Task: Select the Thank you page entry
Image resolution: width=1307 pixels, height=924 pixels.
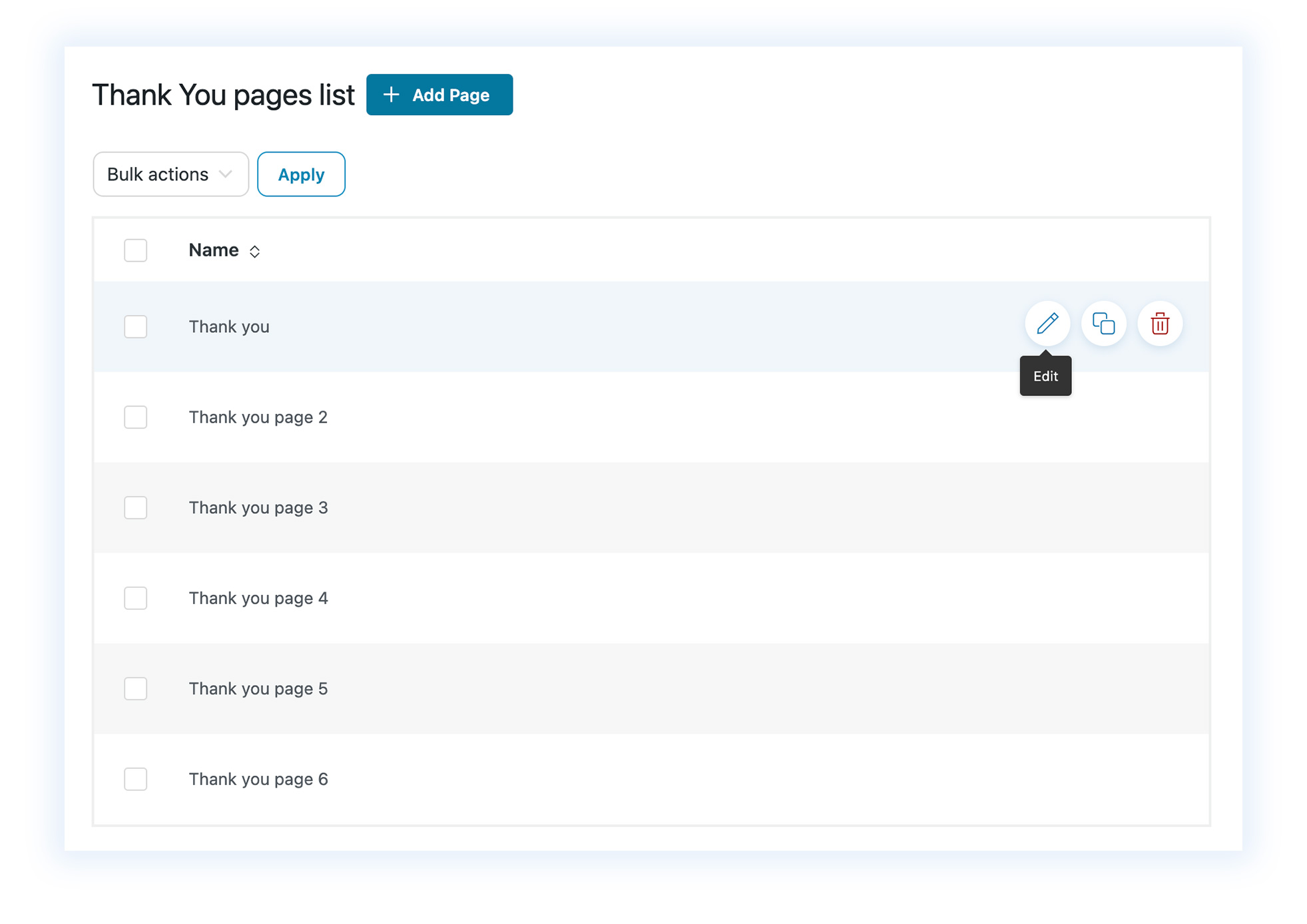Action: point(229,327)
